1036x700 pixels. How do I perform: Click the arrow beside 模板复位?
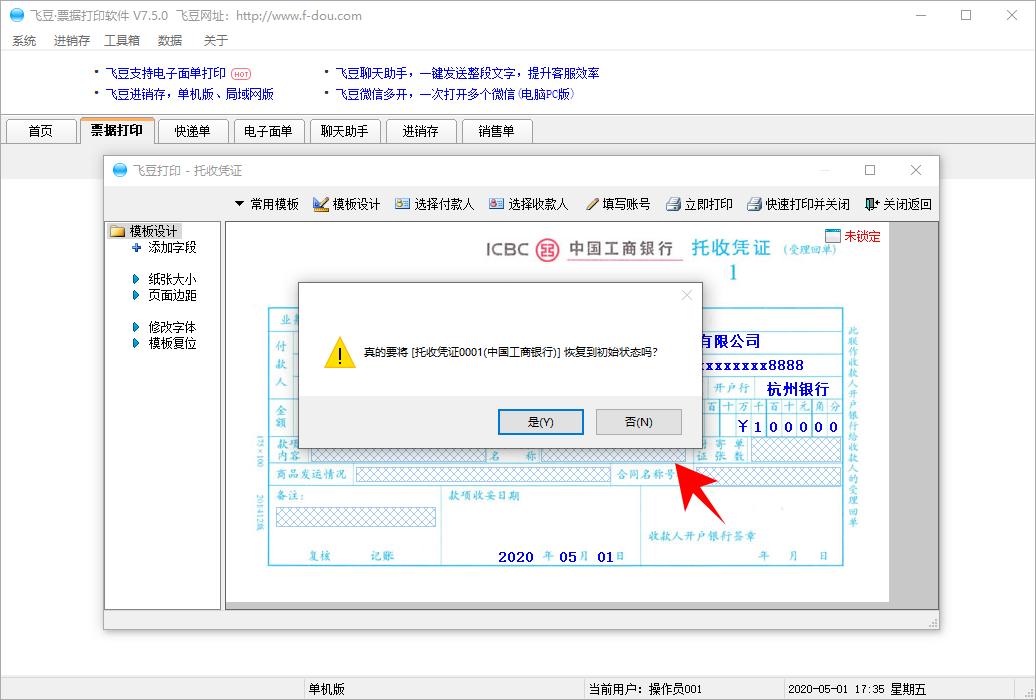[135, 342]
